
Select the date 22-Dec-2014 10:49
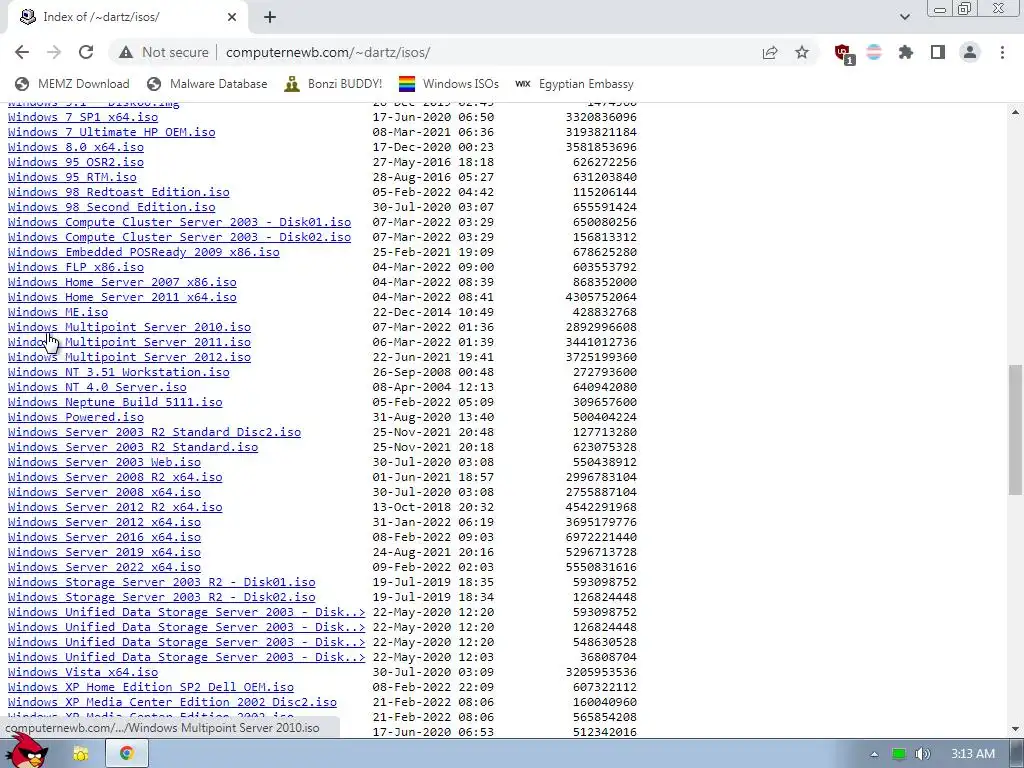coord(433,313)
